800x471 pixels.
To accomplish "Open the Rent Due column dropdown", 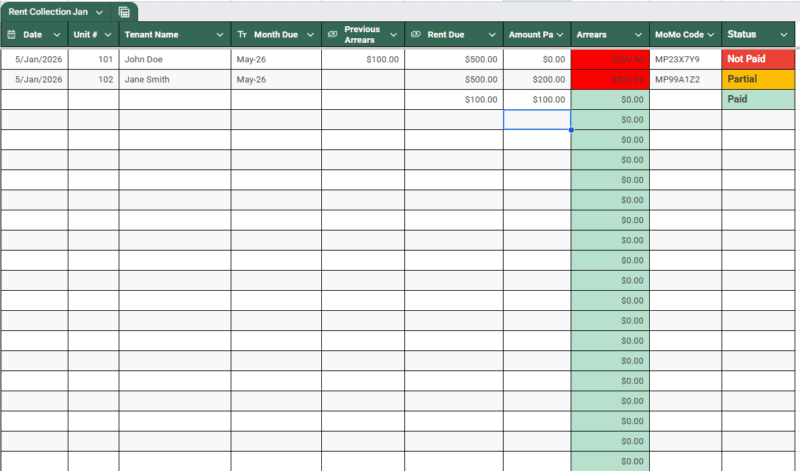I will click(492, 35).
